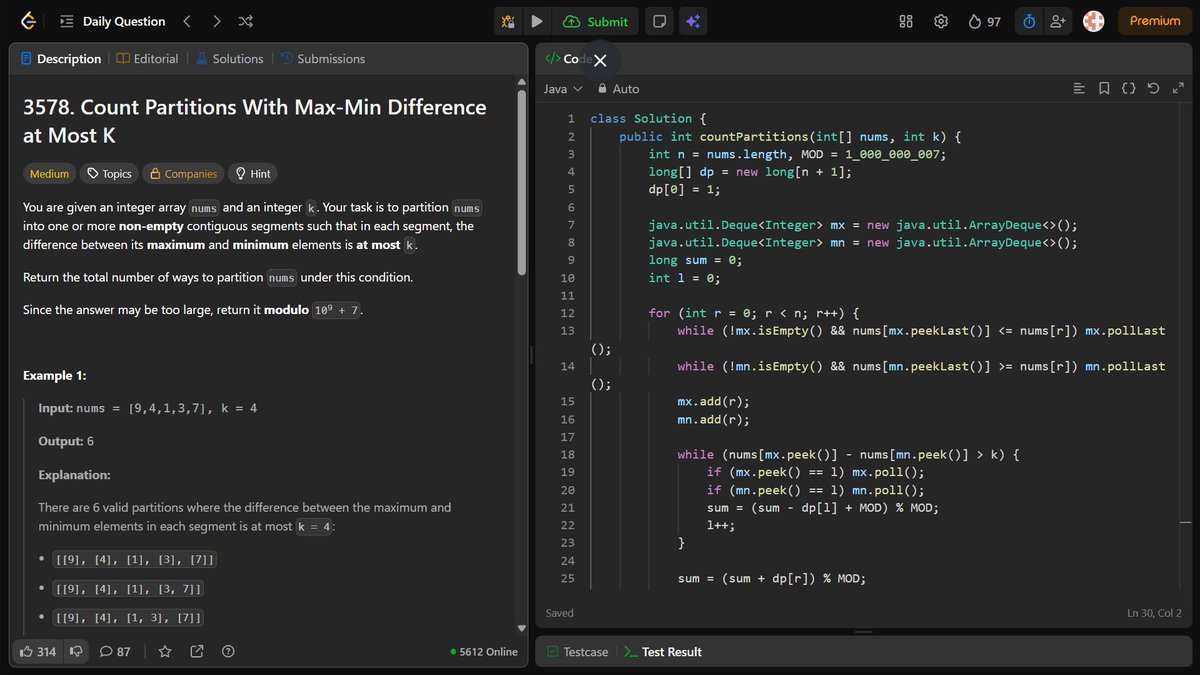Image resolution: width=1200 pixels, height=675 pixels.
Task: Click the scrollbar up arrow in description
Action: pyautogui.click(x=521, y=82)
